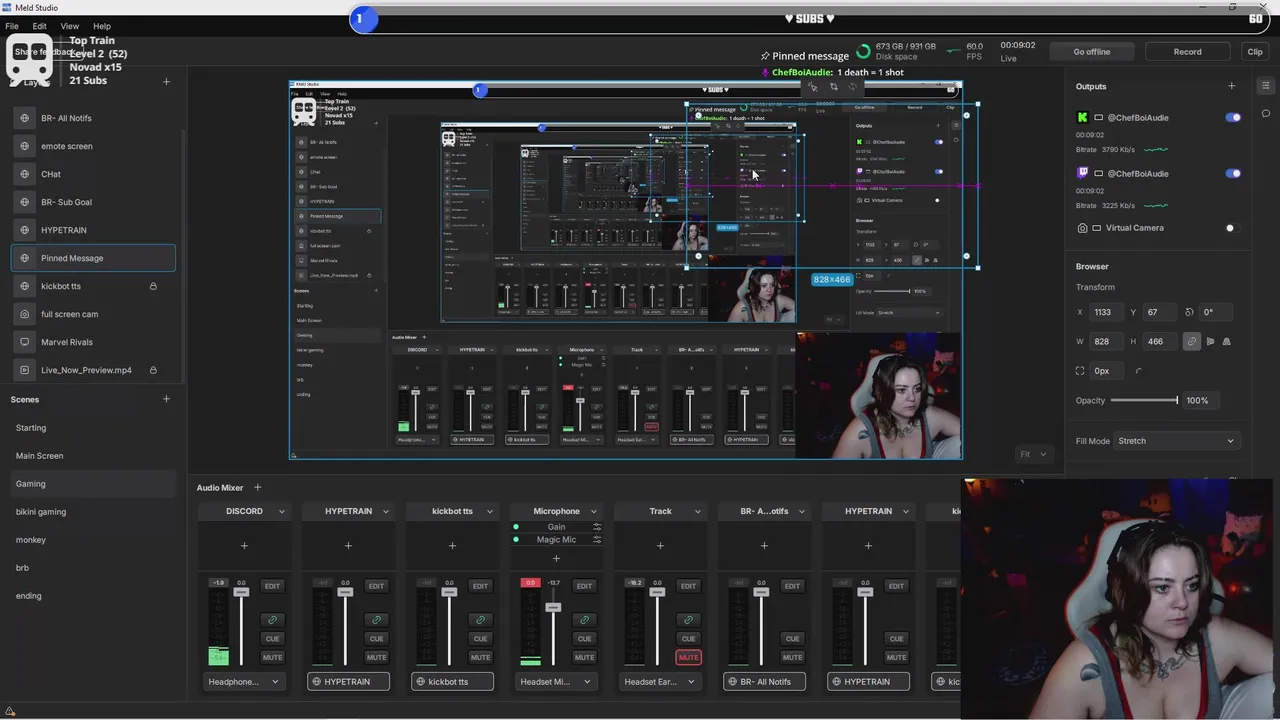Click the link icon on Microphone track

click(584, 620)
